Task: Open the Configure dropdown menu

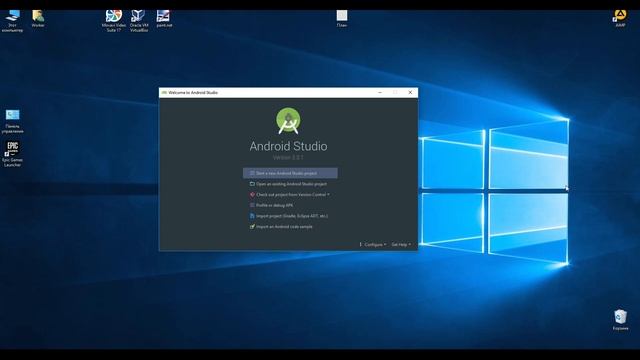Action: coord(373,244)
